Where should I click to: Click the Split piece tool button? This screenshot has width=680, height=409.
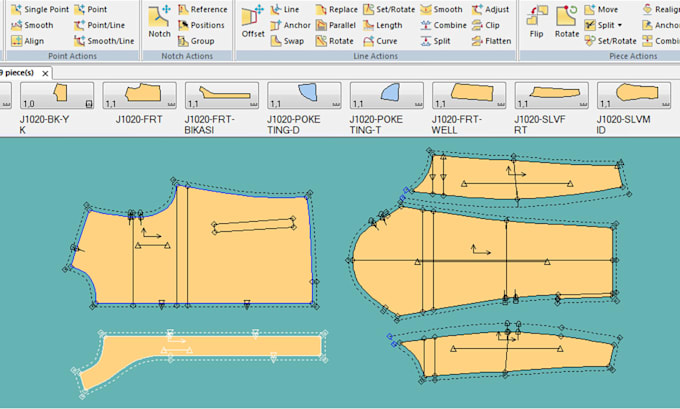pos(599,25)
